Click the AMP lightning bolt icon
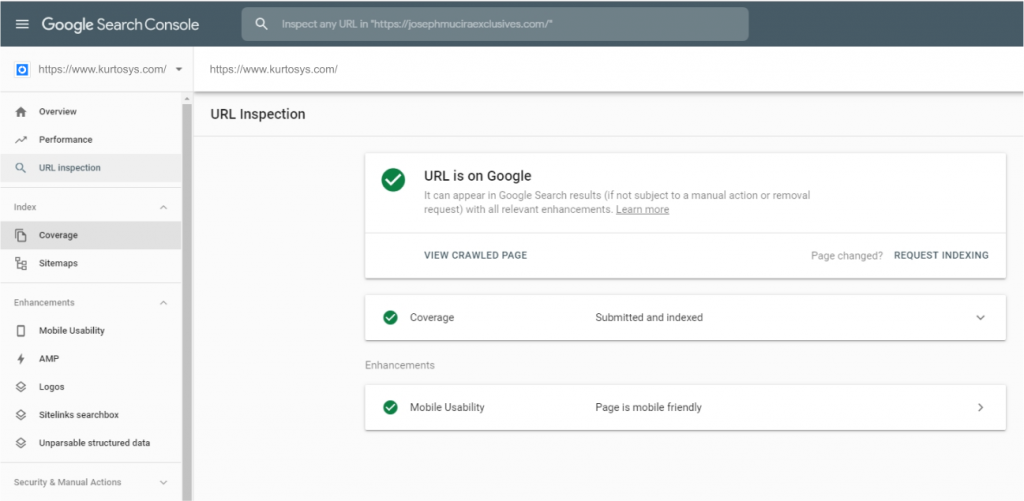1024x501 pixels. click(21, 359)
